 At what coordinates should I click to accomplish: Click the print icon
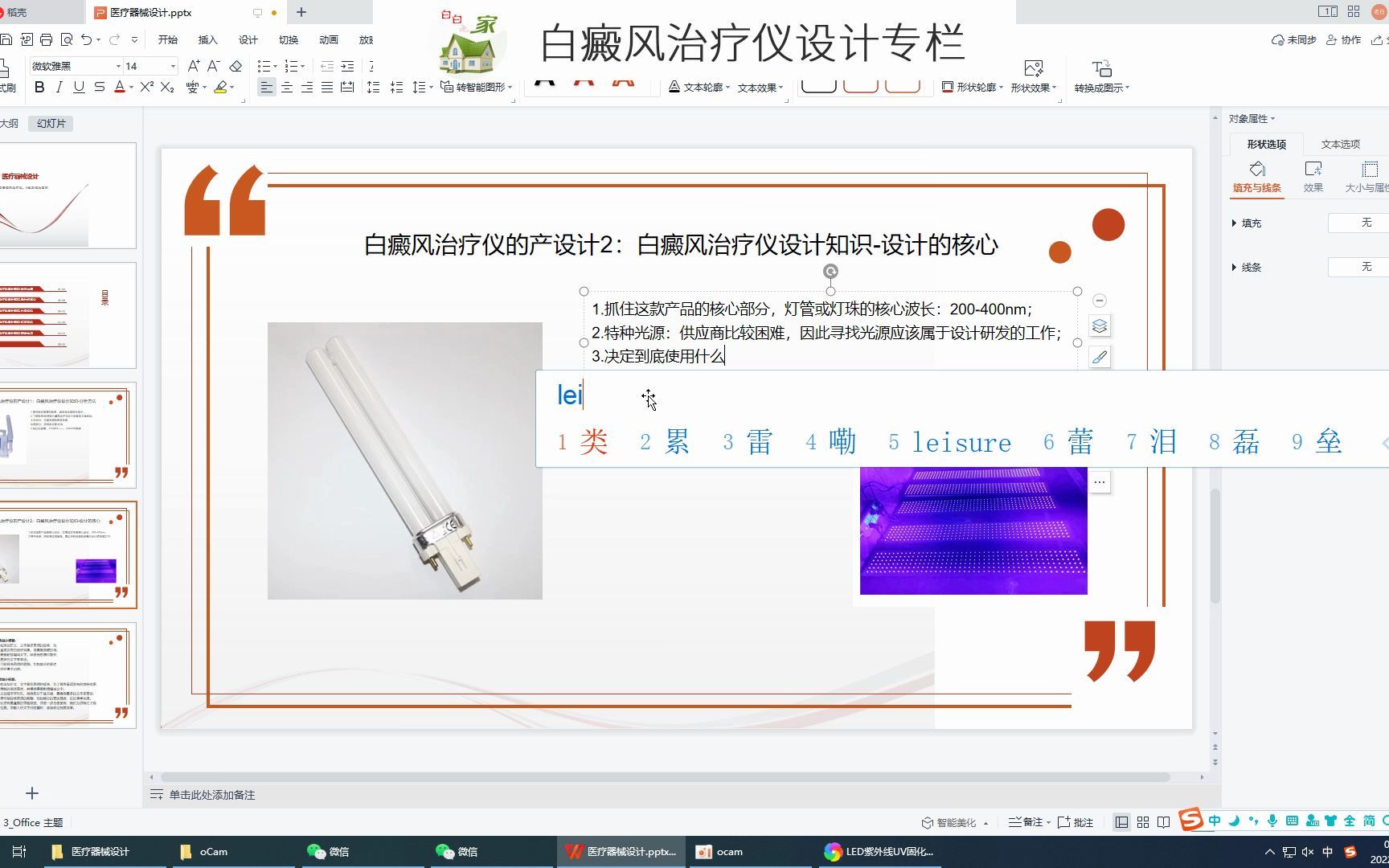46,39
